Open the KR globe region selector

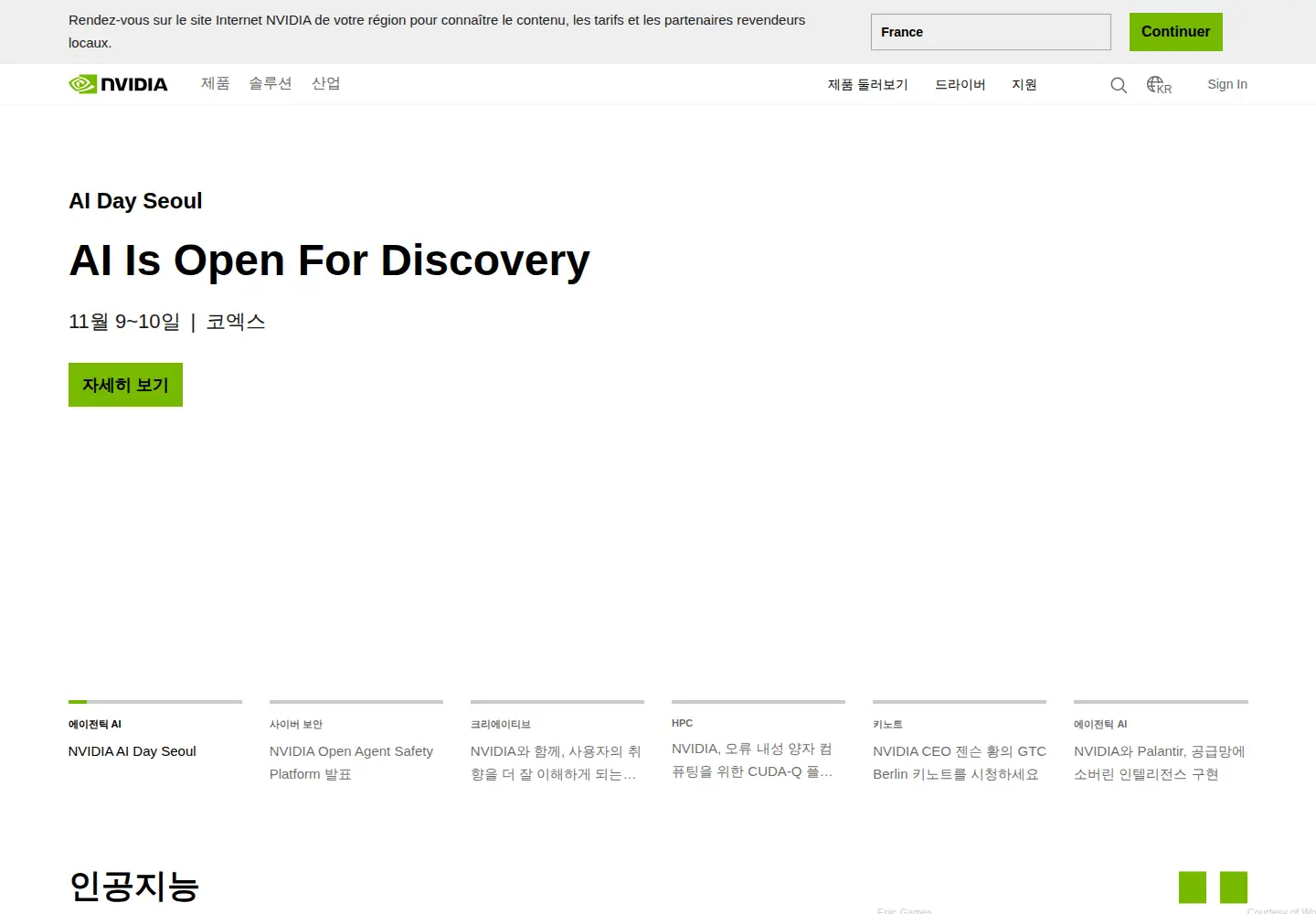tap(1159, 85)
